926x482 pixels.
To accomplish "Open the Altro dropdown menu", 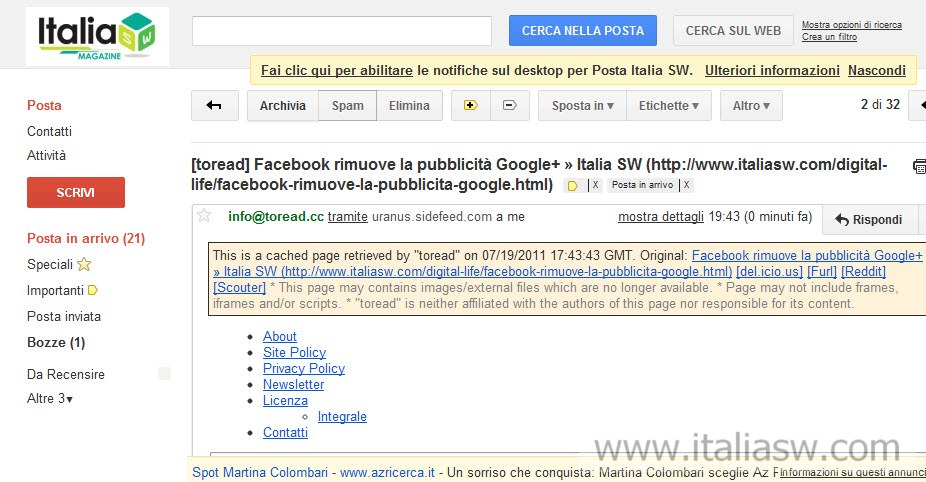I will (x=751, y=106).
